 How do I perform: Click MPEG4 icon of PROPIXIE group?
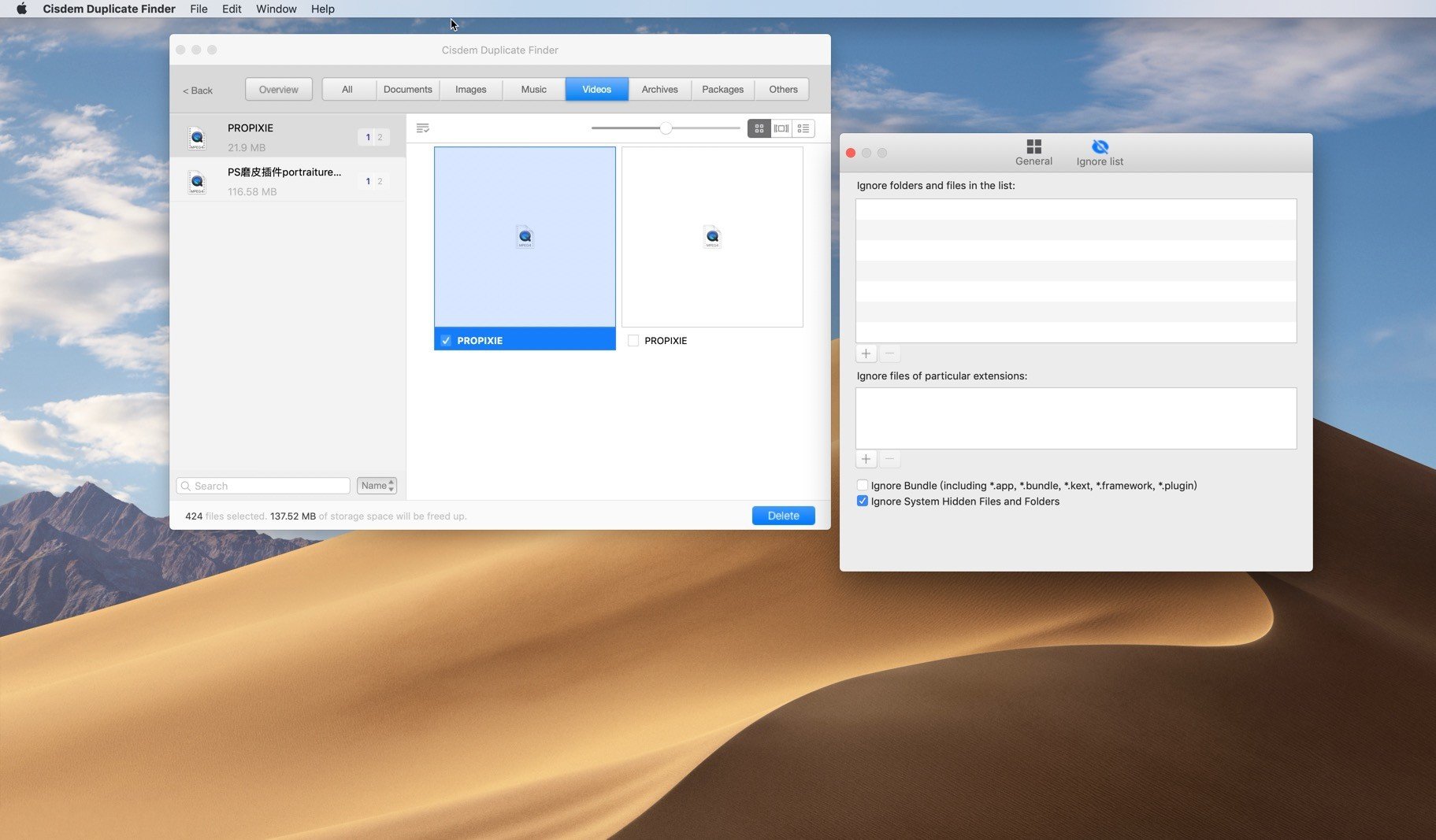tap(197, 138)
